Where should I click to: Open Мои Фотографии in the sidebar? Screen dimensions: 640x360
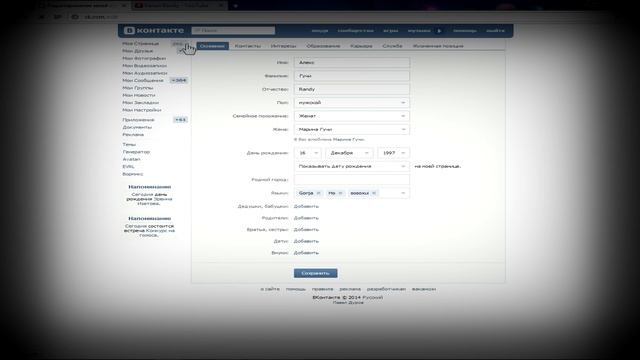pyautogui.click(x=144, y=58)
